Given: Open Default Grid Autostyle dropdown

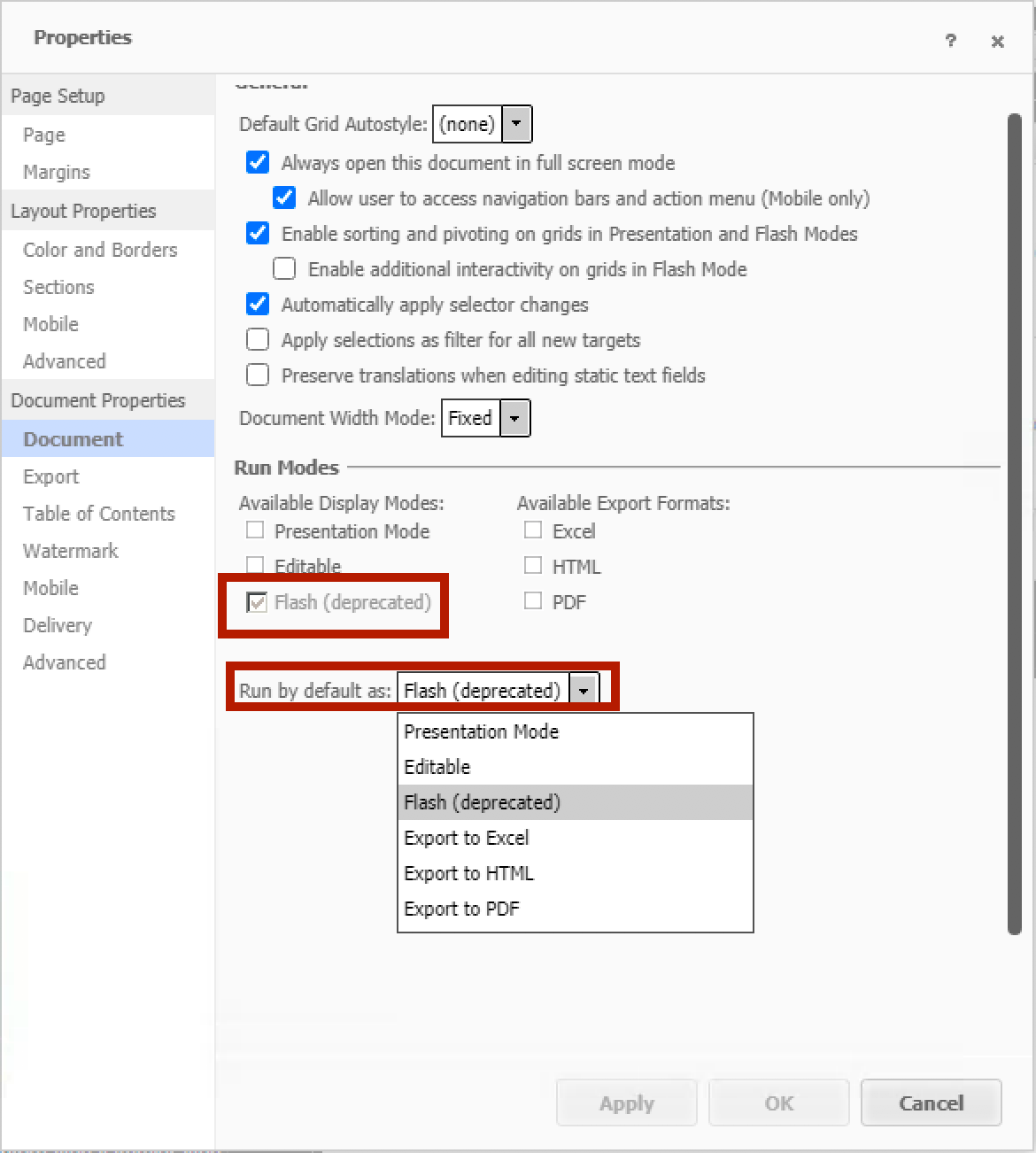Looking at the screenshot, I should [516, 124].
